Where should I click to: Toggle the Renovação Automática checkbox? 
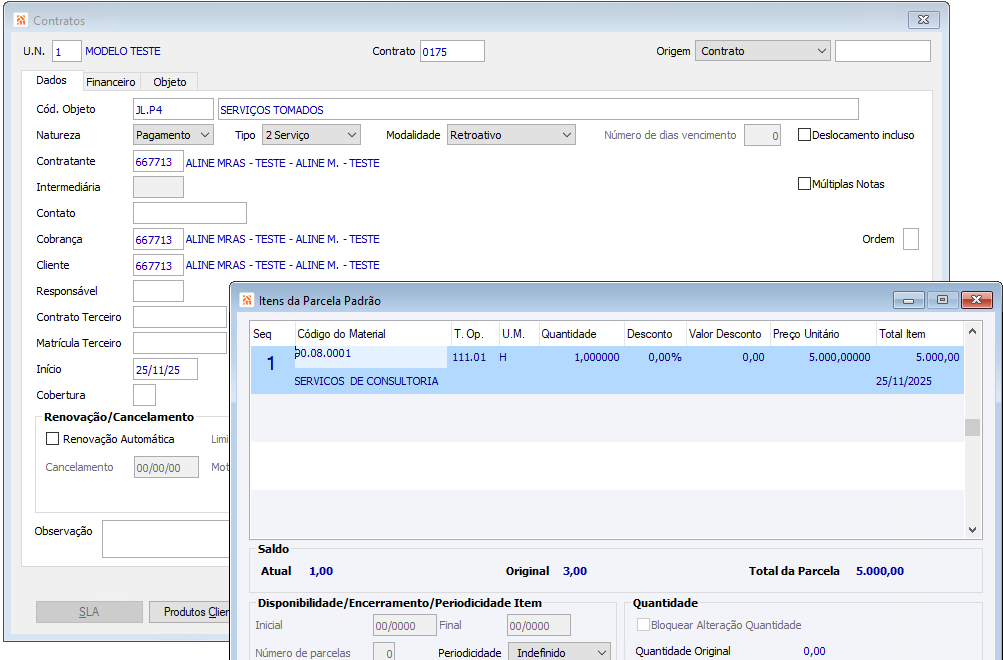pos(53,439)
